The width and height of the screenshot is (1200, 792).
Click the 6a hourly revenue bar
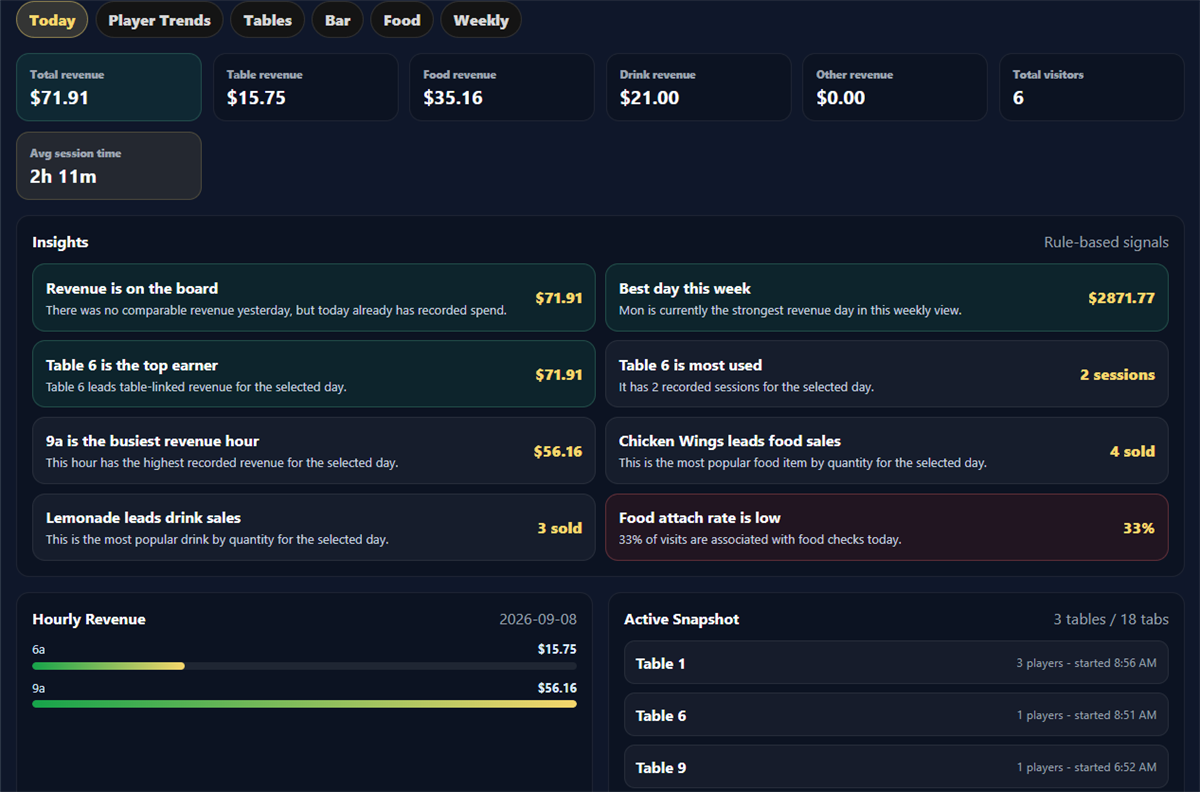tap(304, 666)
